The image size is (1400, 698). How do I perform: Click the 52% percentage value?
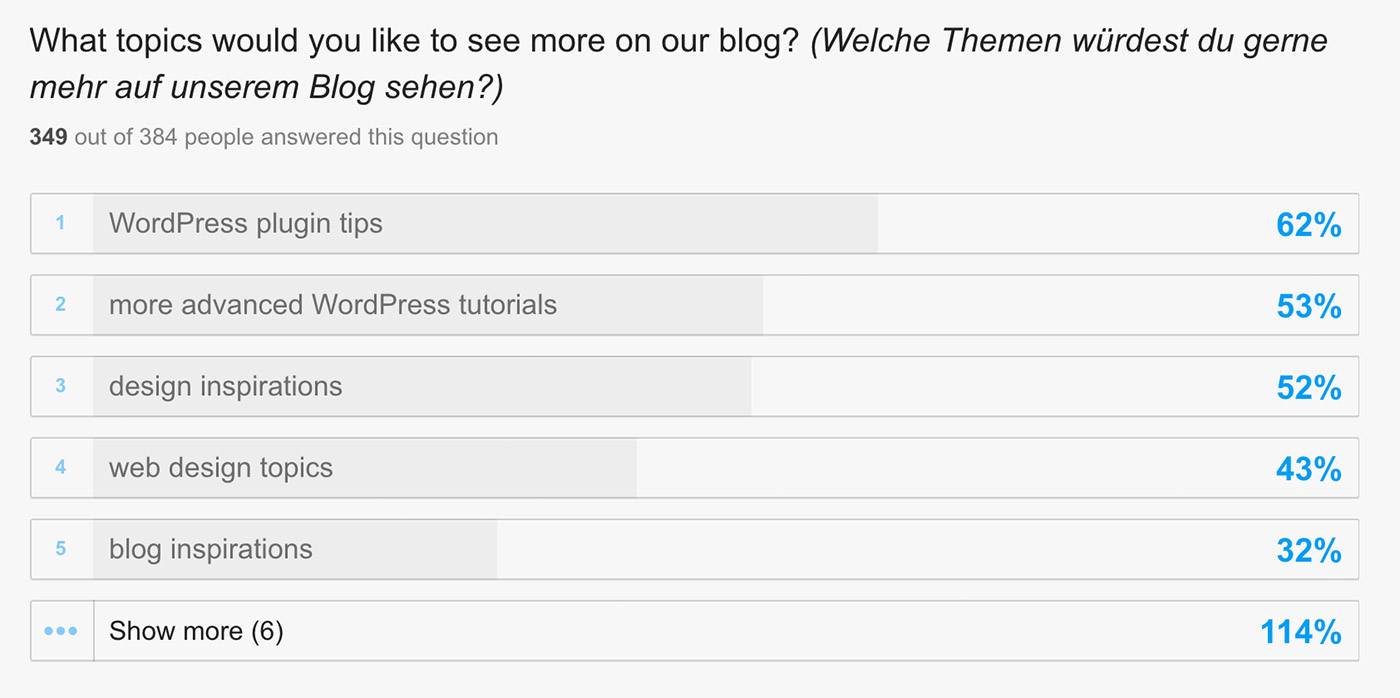point(1308,388)
